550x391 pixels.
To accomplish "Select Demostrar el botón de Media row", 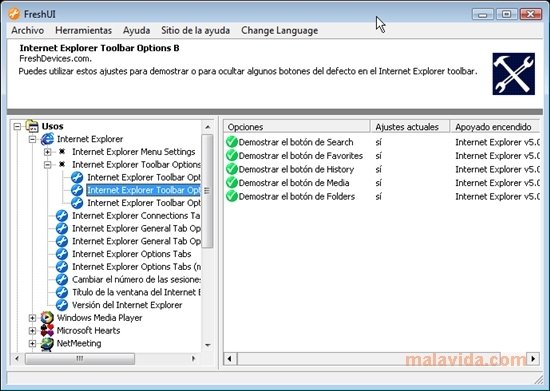I will tap(294, 183).
